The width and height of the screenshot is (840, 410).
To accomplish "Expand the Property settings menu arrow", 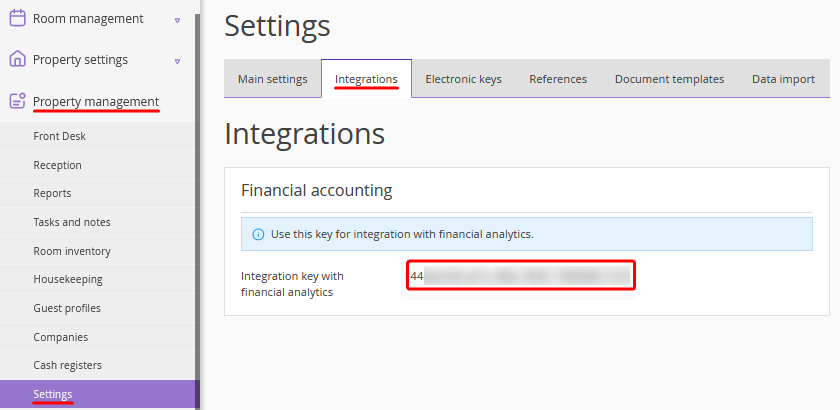I will coord(177,60).
